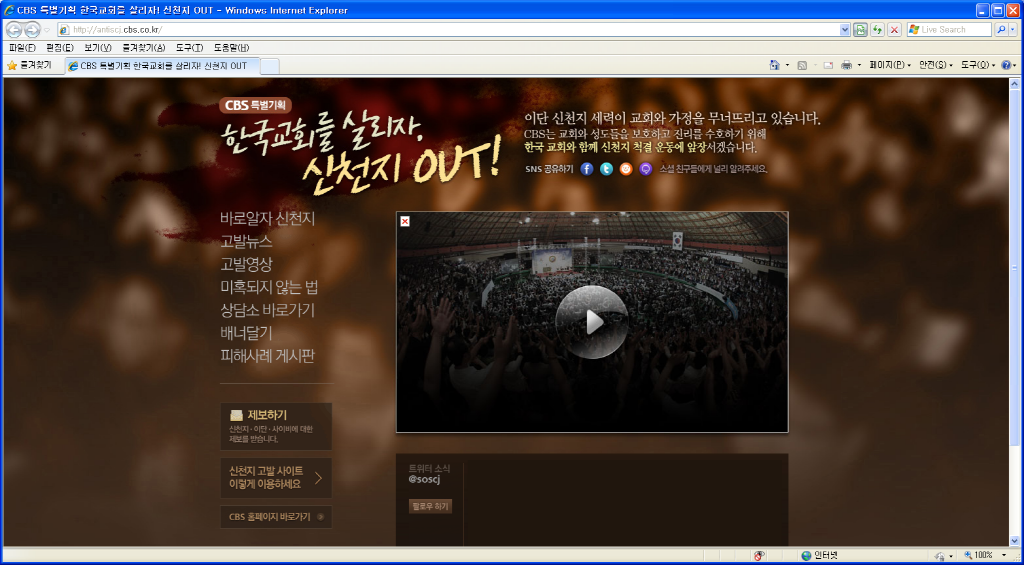Click the Stop loading red X button
Screen dimensions: 1024x565
click(x=894, y=30)
